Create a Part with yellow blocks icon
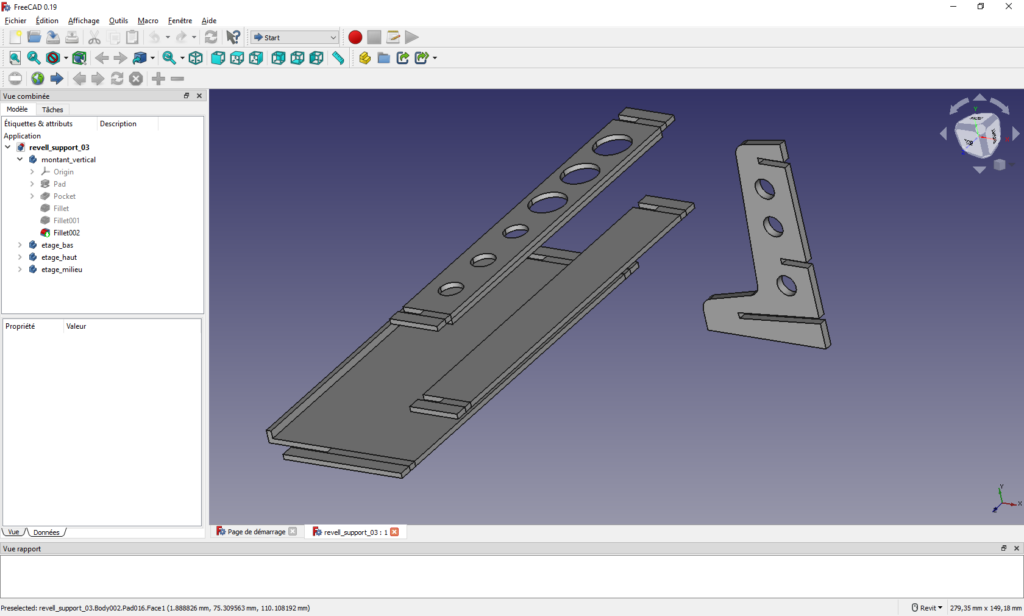This screenshot has height=616, width=1024. [x=364, y=58]
